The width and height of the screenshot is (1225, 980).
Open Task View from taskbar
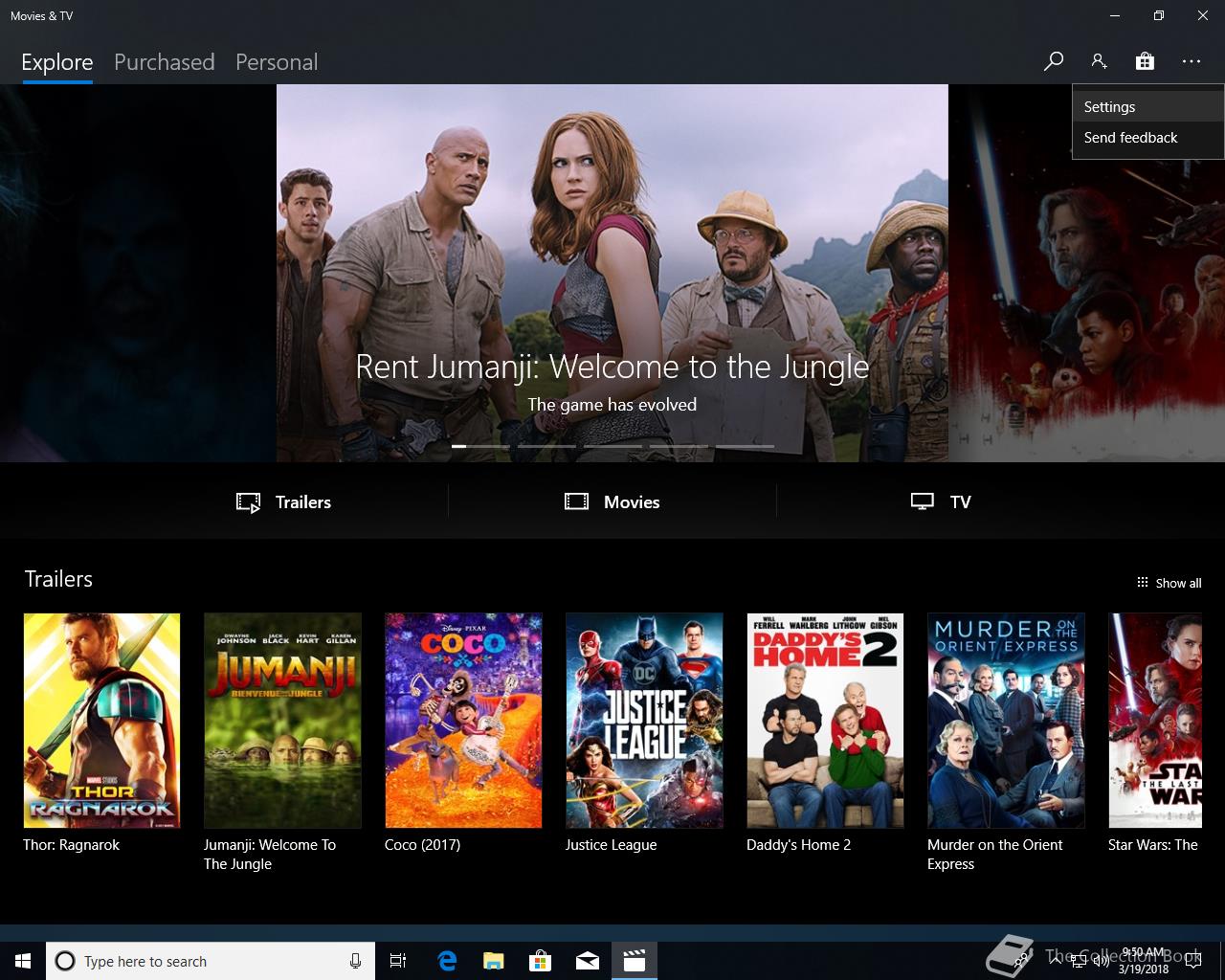point(398,961)
